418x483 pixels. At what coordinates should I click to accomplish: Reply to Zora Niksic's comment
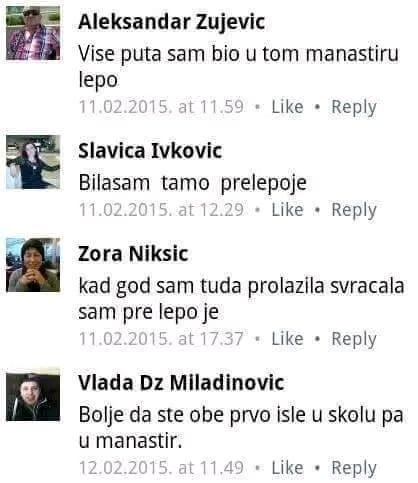[x=354, y=340]
